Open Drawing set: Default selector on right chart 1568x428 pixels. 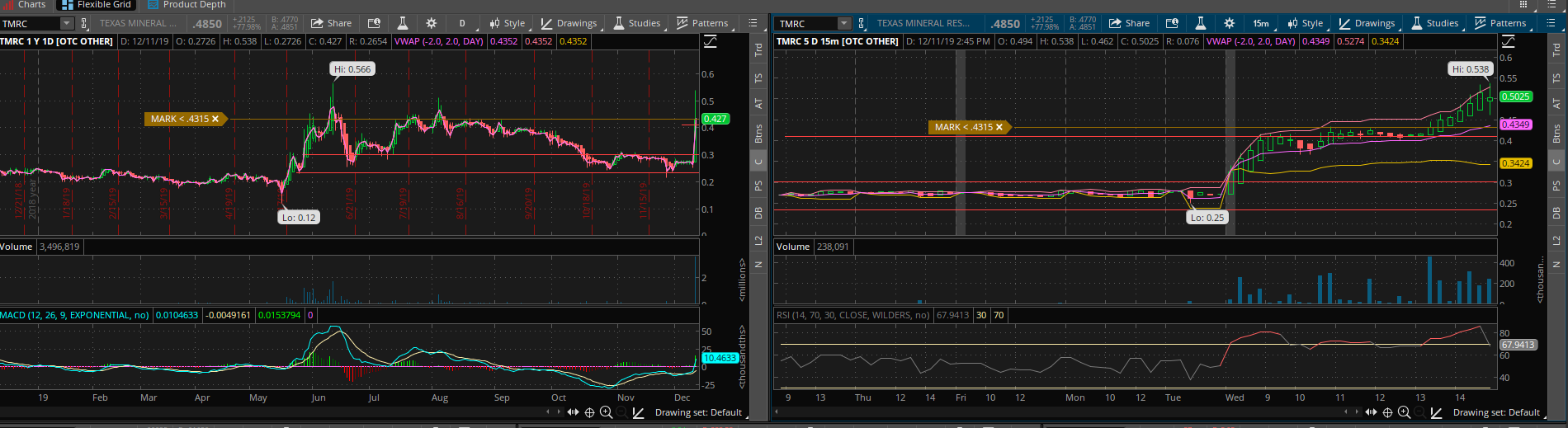(x=1496, y=412)
